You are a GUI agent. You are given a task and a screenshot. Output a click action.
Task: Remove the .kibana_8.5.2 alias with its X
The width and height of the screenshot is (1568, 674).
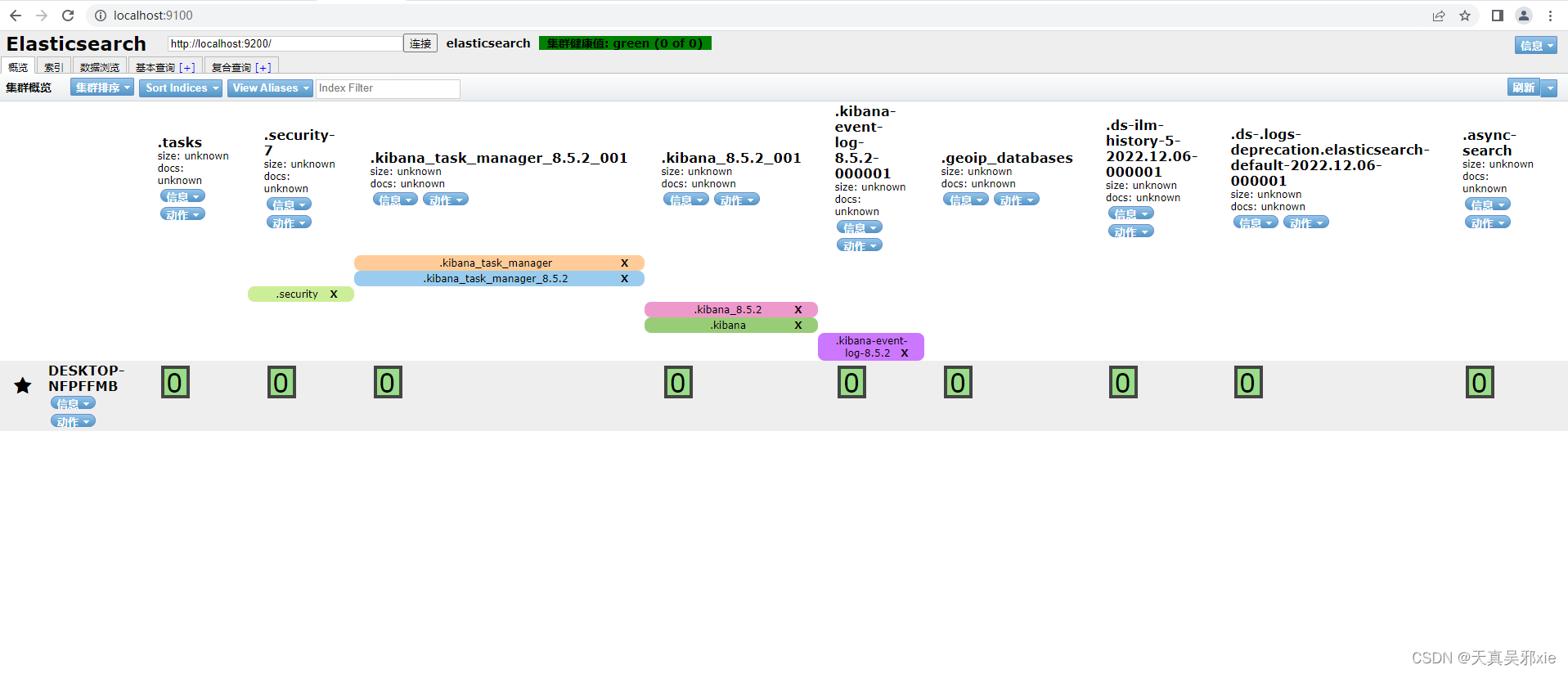click(x=798, y=309)
